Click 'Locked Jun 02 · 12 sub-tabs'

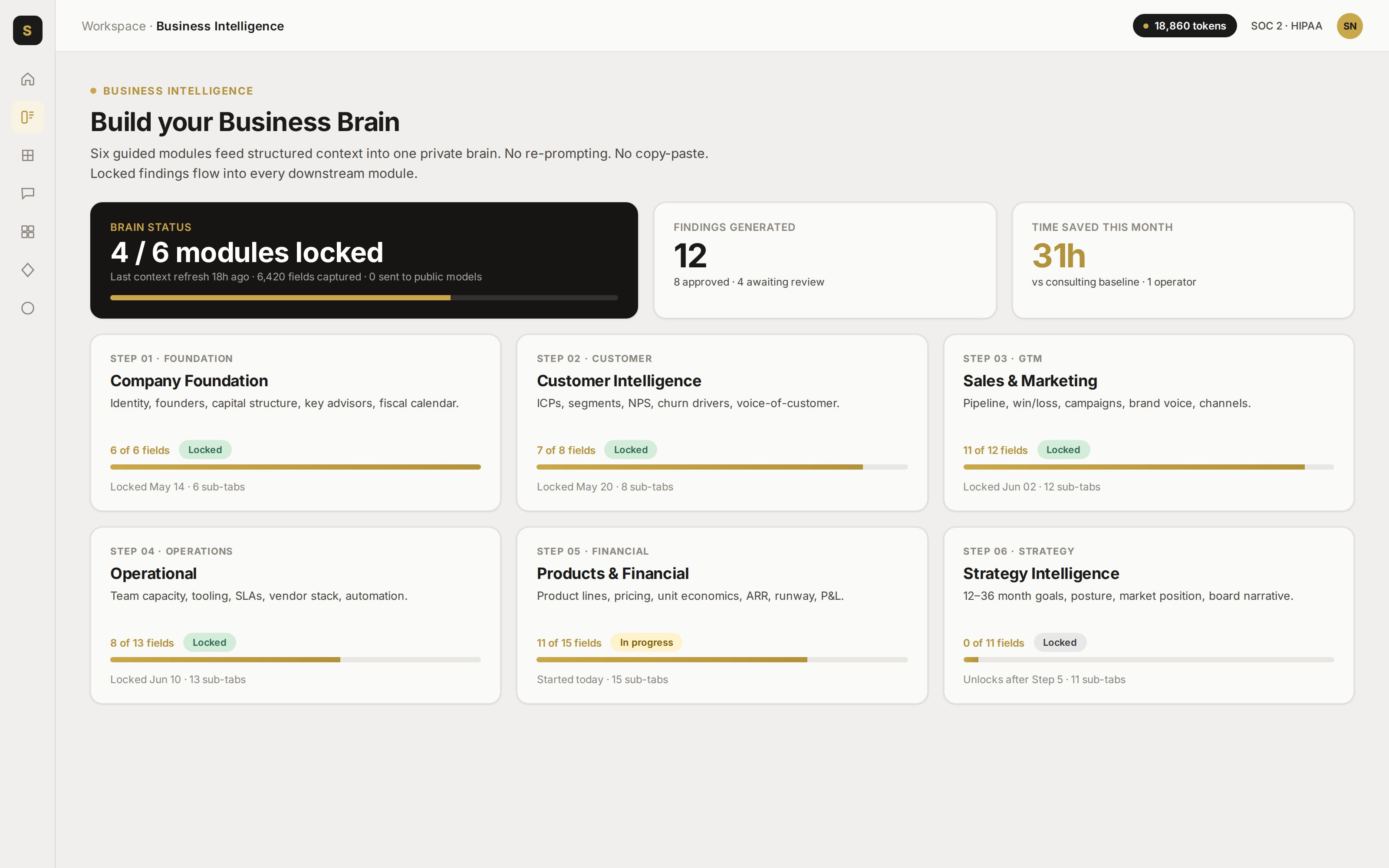tap(1031, 487)
